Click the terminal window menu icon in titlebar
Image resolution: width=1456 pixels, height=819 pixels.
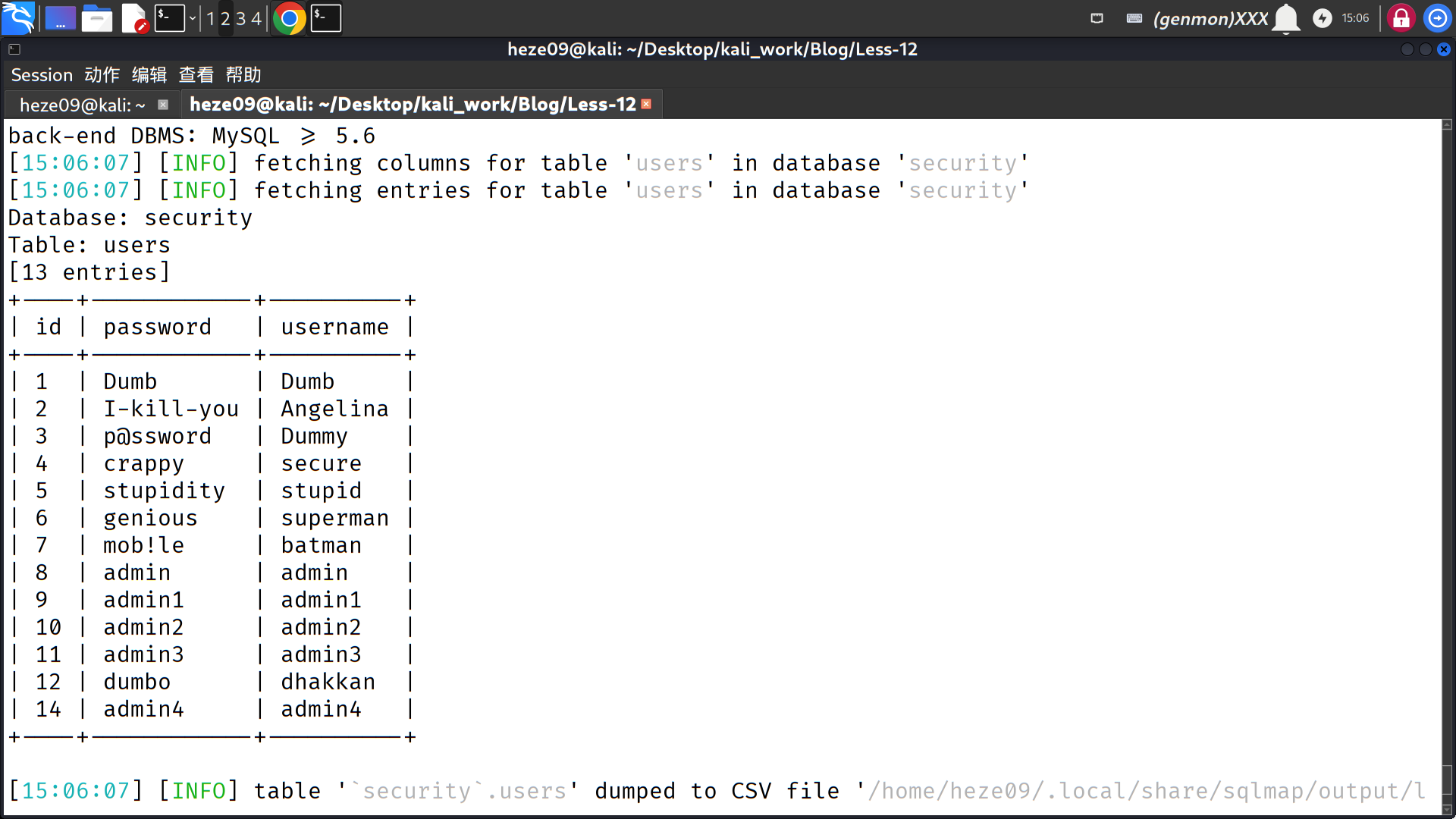pos(14,49)
